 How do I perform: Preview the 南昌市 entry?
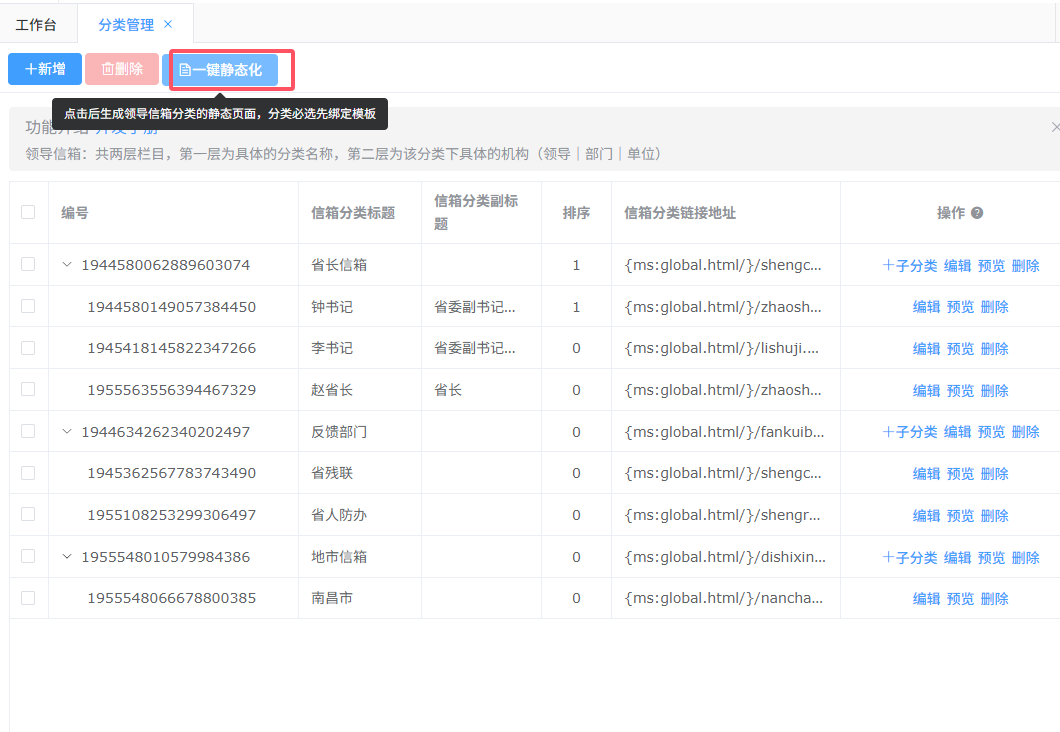tap(960, 599)
